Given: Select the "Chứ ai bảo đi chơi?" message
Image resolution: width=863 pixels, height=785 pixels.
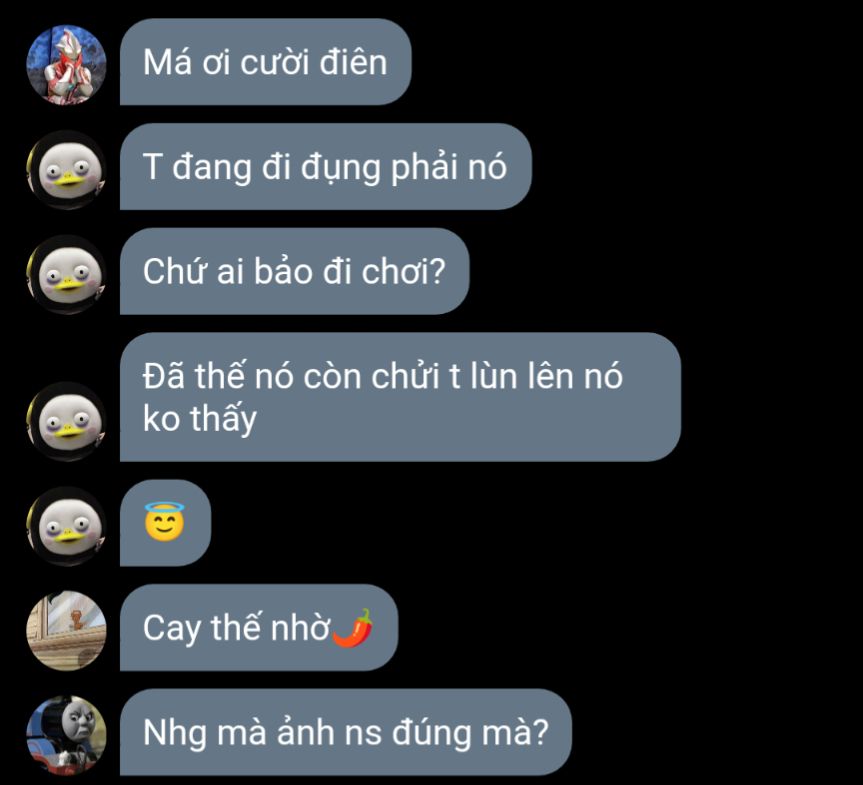Looking at the screenshot, I should pos(294,271).
